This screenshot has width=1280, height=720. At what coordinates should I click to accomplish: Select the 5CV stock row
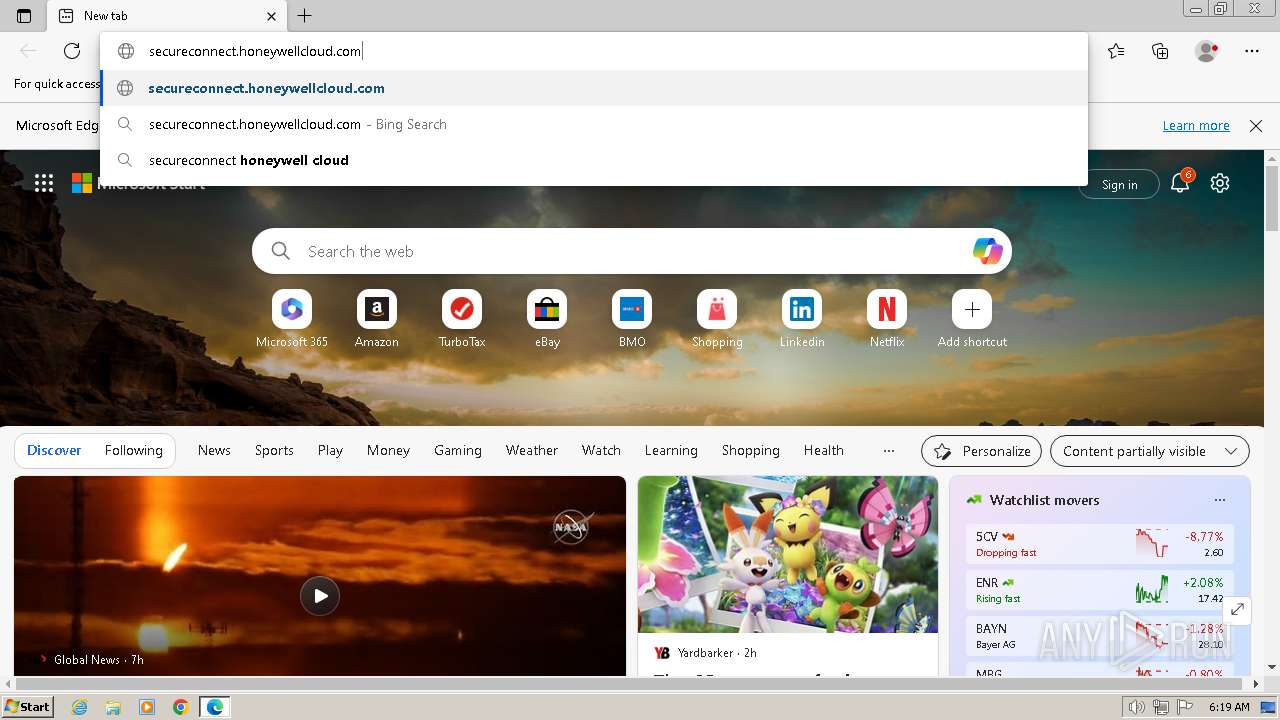click(x=1100, y=544)
